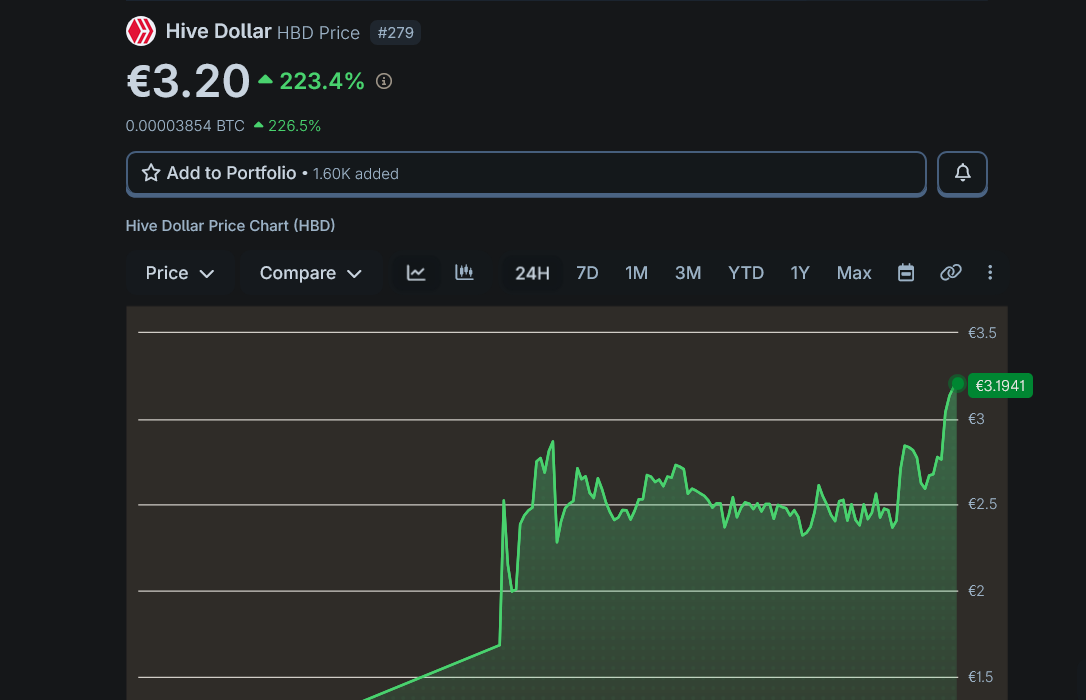
Task: Switch to line chart view
Action: pos(416,273)
